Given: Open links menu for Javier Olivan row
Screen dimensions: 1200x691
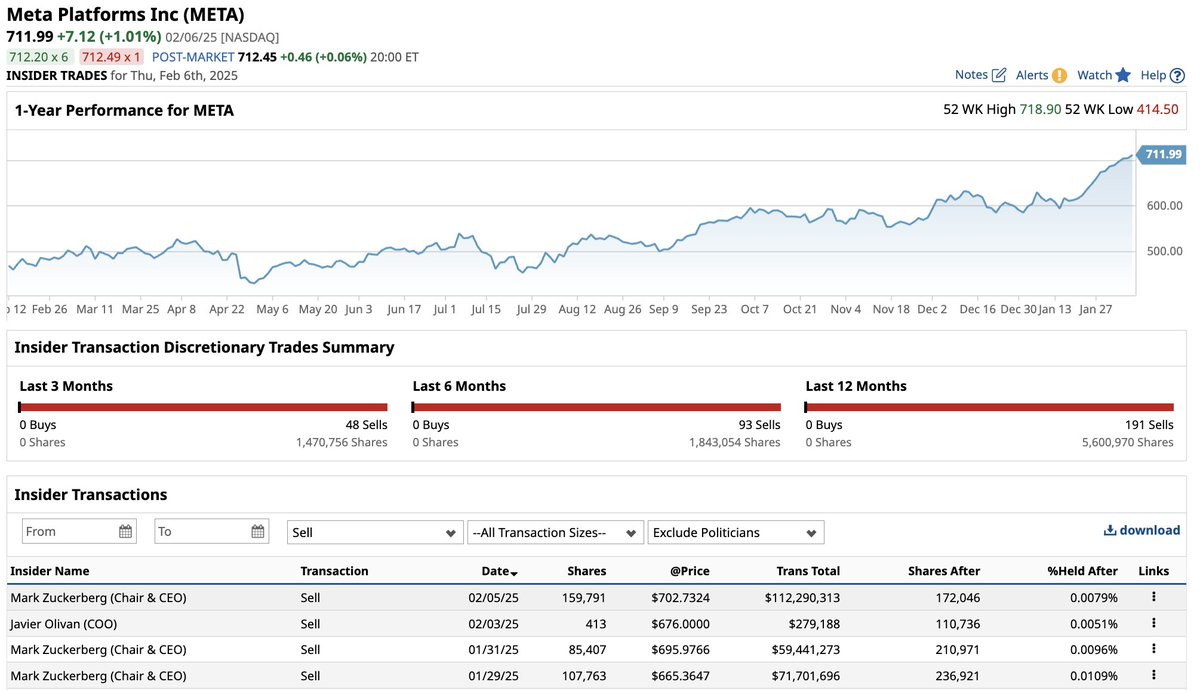Looking at the screenshot, I should [x=1153, y=623].
